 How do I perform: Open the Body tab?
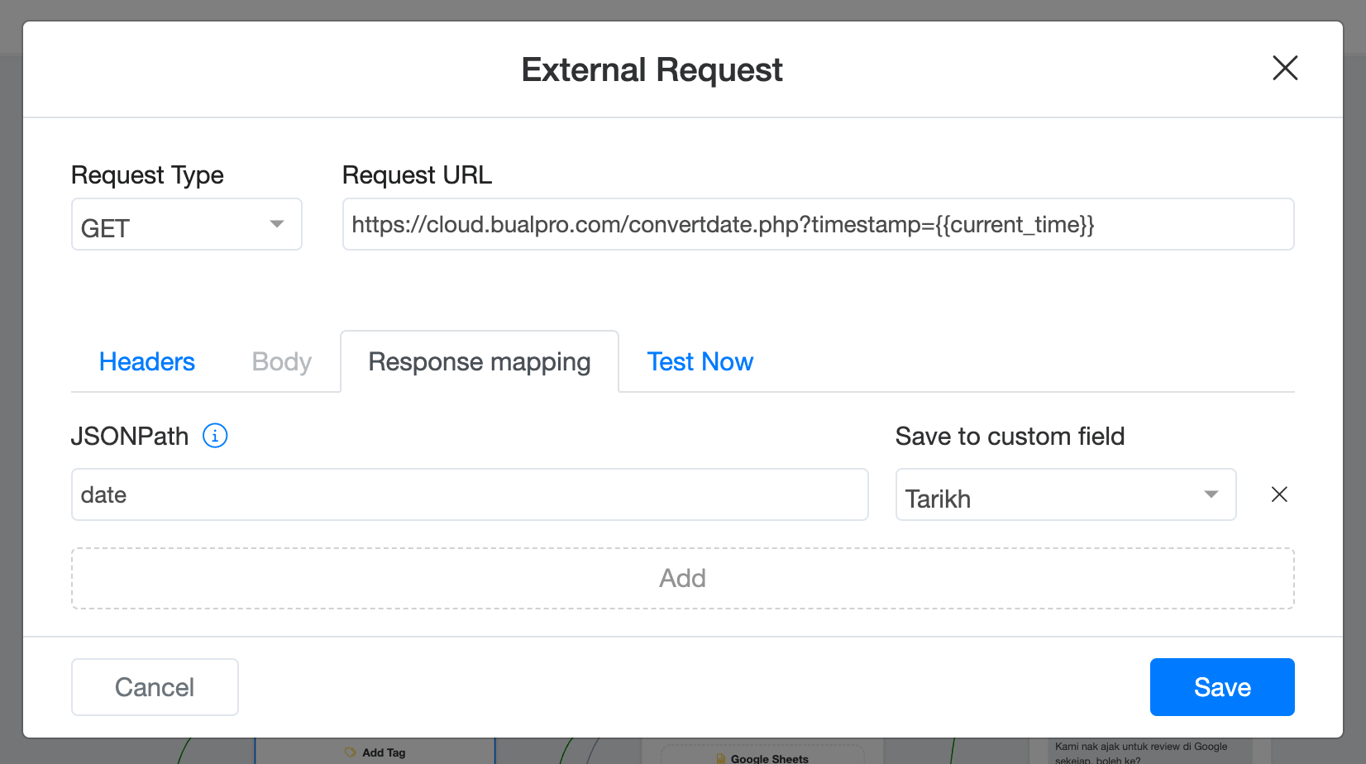click(x=282, y=362)
